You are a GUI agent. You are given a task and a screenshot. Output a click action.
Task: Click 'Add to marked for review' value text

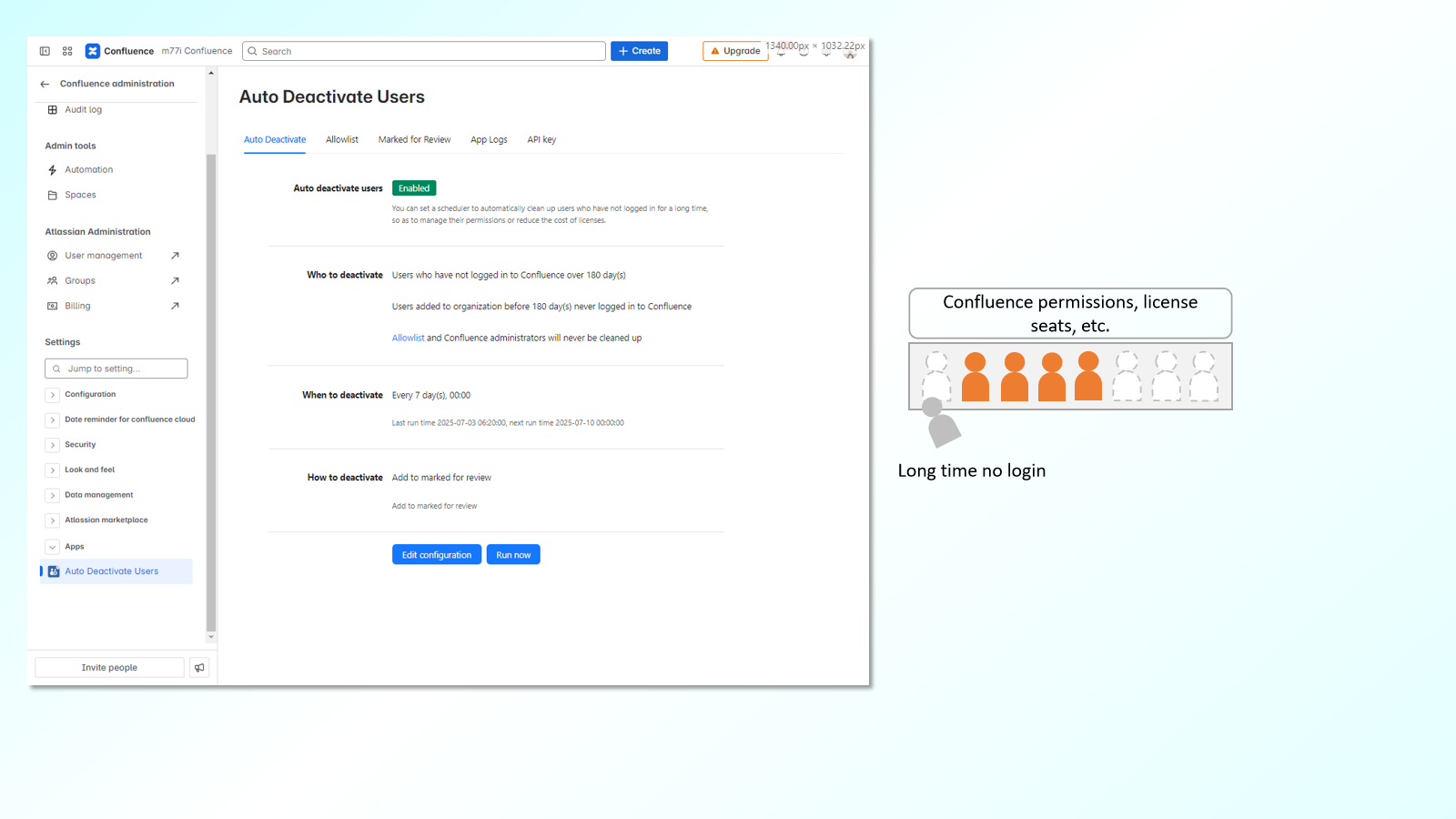pyautogui.click(x=441, y=478)
